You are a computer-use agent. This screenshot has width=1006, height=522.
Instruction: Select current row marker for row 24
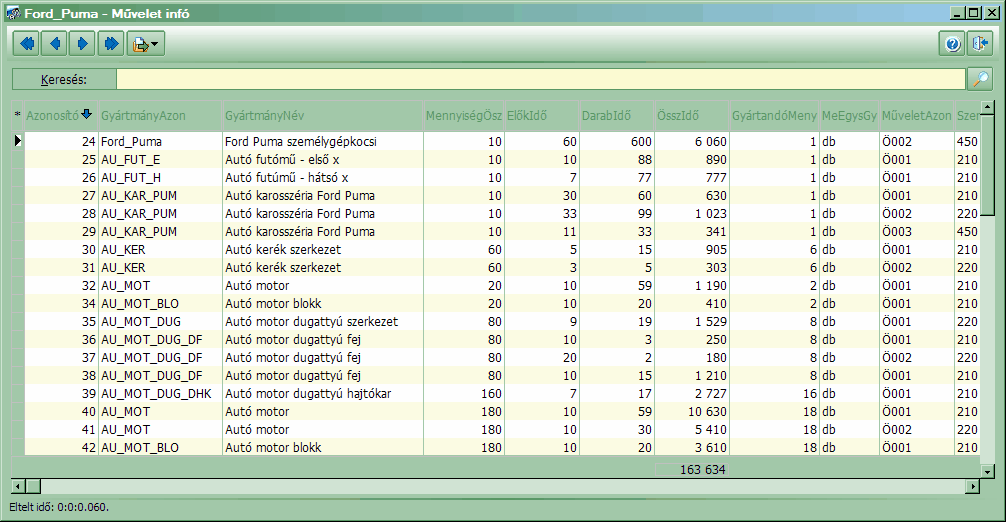coord(17,140)
